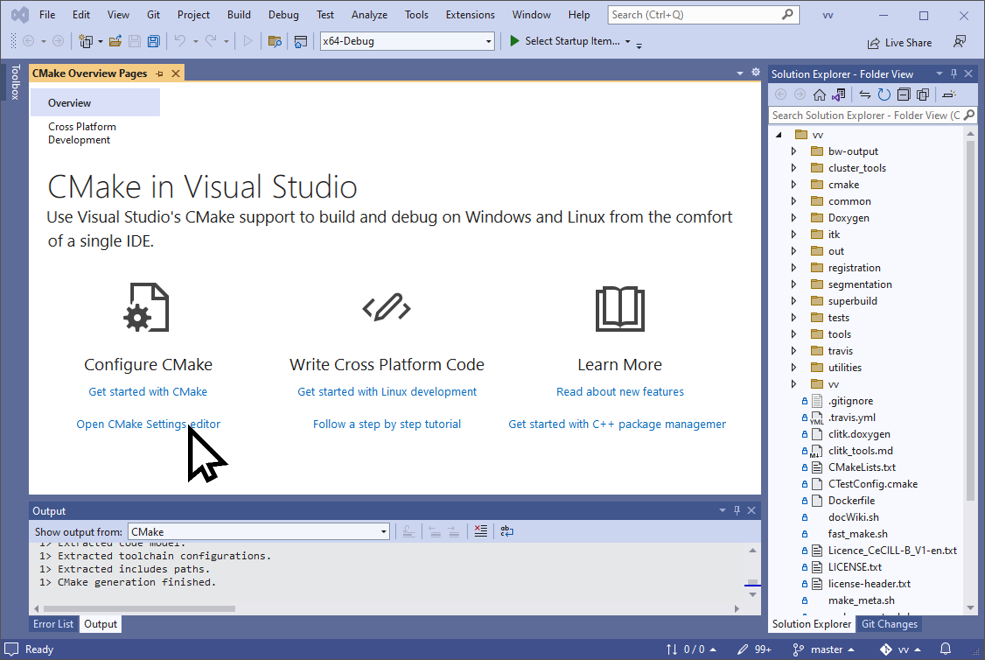
Task: Click the 0 / 0 unpushed commits indicator
Action: (692, 649)
